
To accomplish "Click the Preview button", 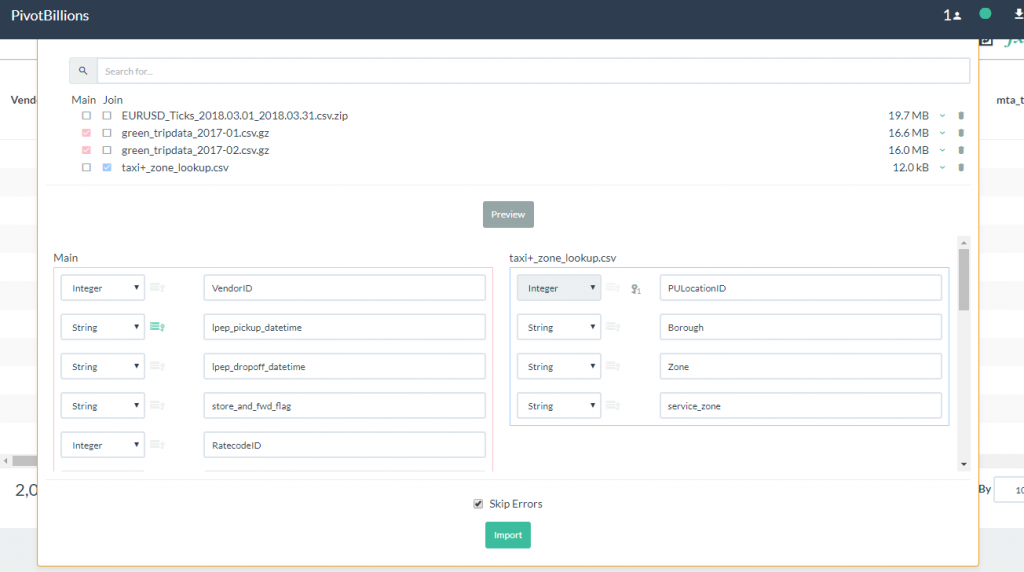I will (508, 215).
